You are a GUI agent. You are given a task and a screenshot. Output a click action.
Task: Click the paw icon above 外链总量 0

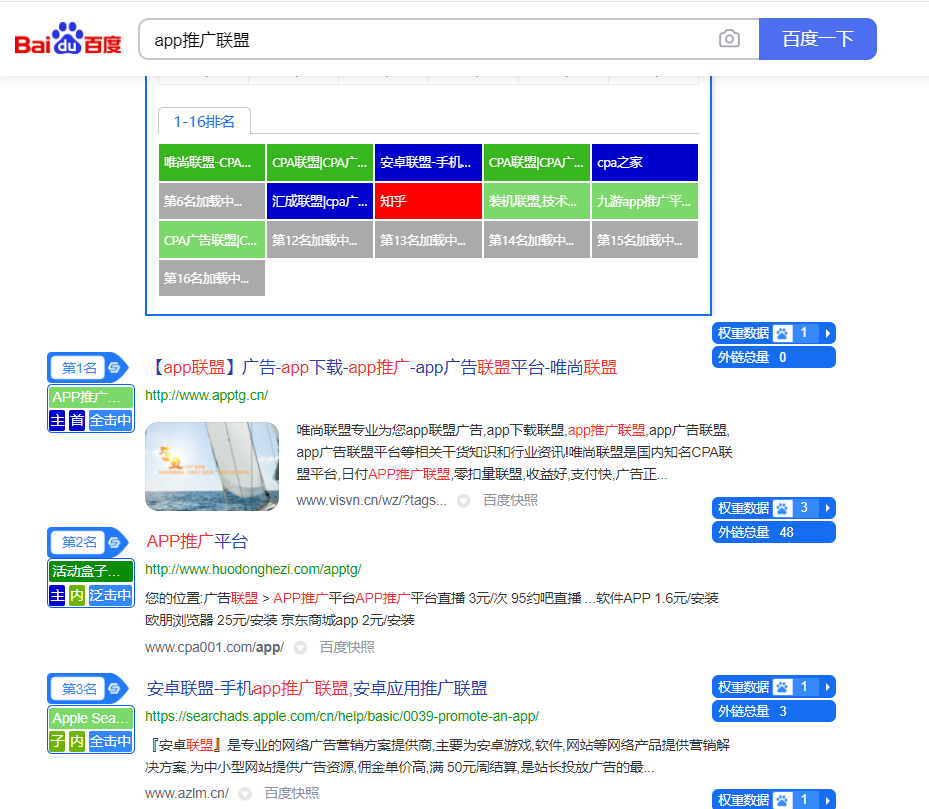pyautogui.click(x=782, y=333)
